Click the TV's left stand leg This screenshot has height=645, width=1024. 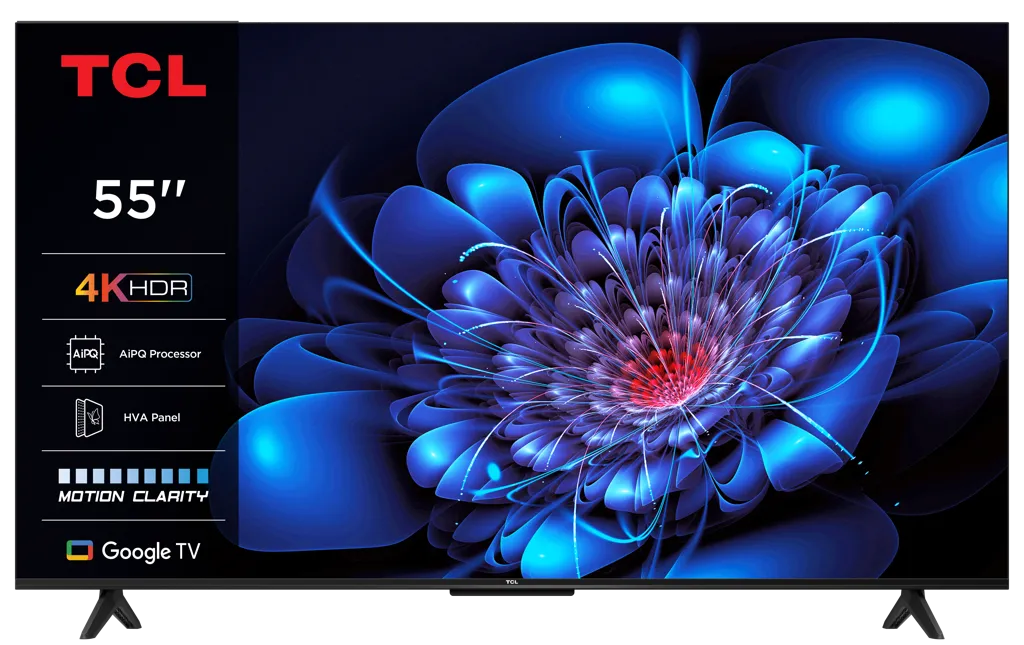click(110, 614)
